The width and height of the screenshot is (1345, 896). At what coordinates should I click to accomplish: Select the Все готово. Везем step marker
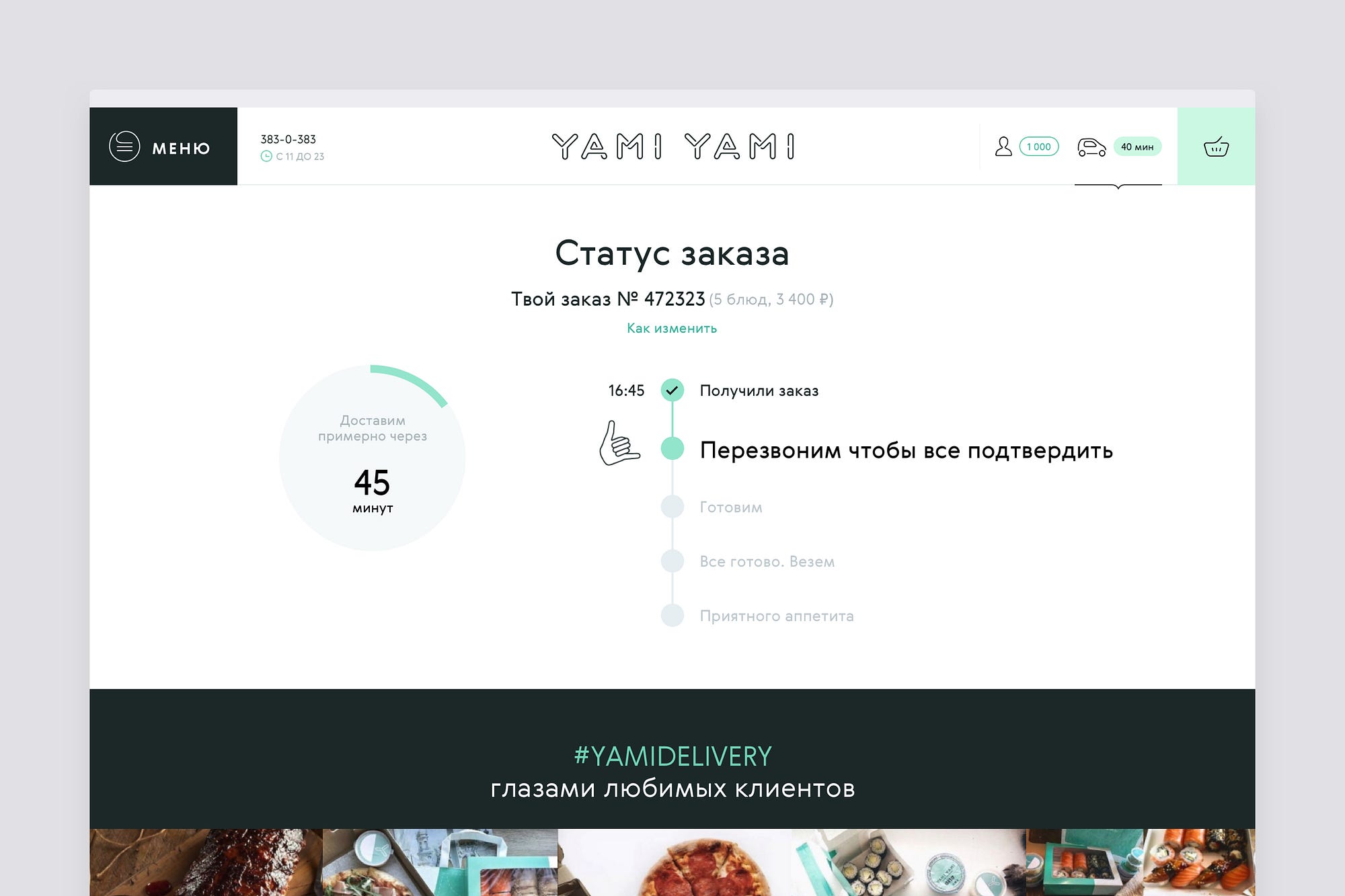click(x=672, y=561)
